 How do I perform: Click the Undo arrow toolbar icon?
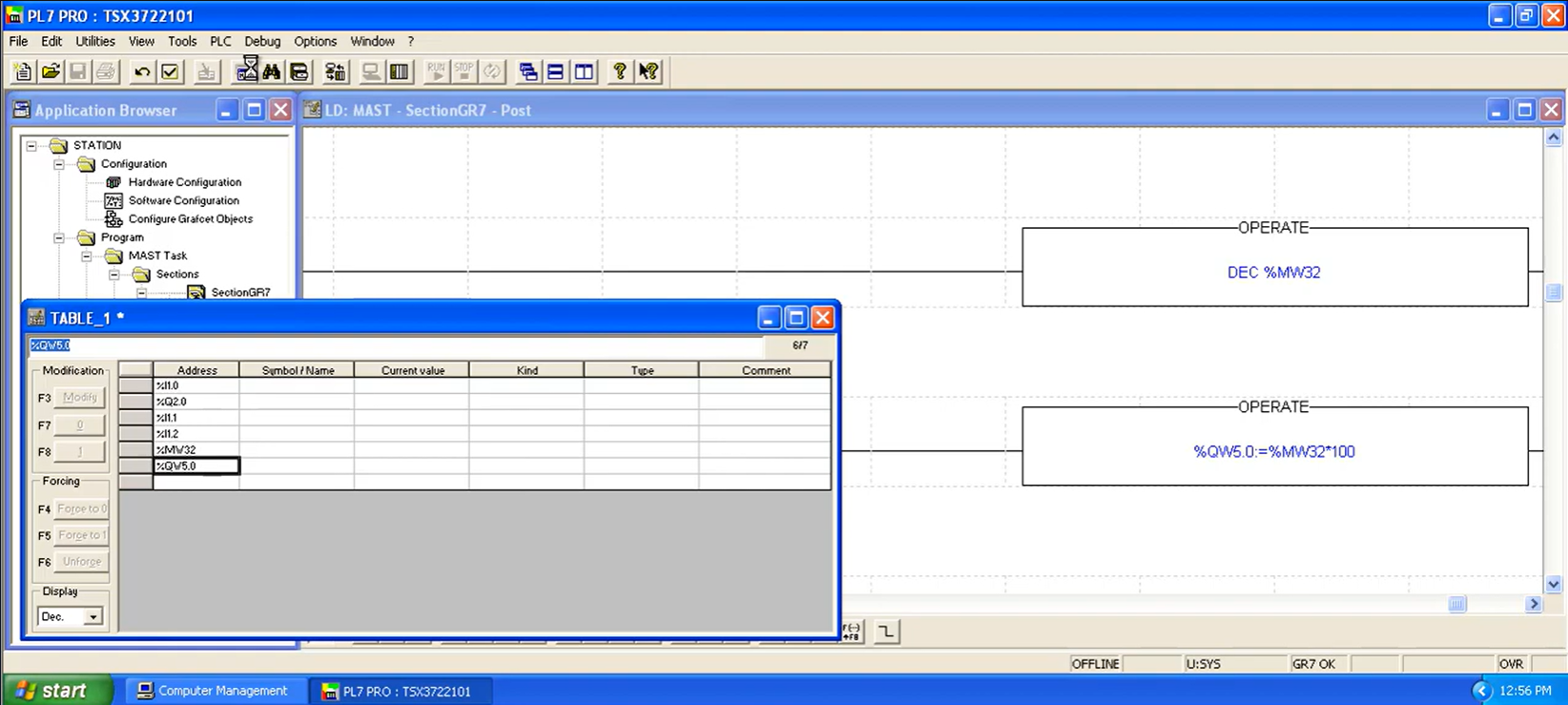pyautogui.click(x=142, y=72)
